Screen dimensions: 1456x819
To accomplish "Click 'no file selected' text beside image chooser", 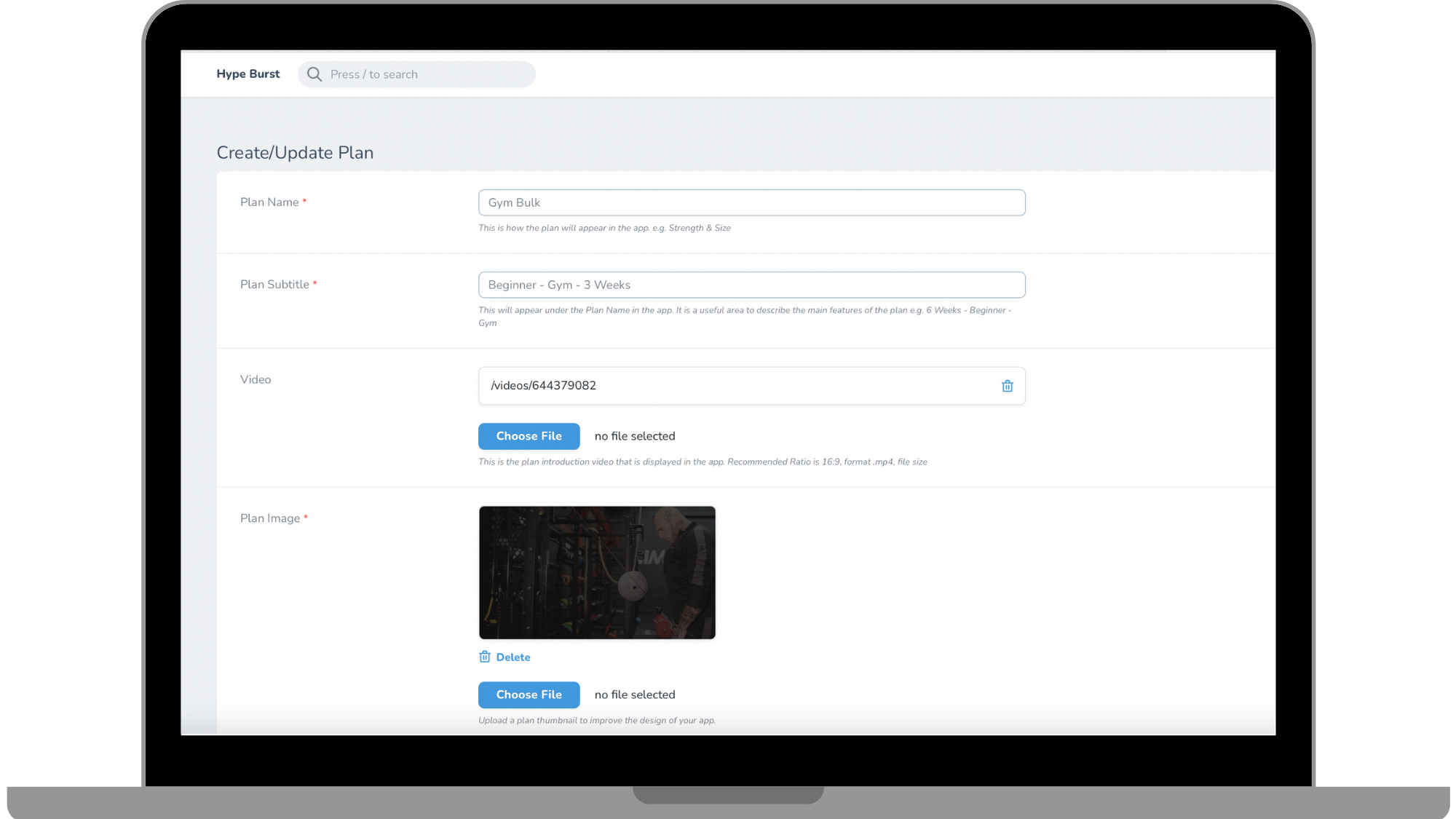I will coord(635,695).
